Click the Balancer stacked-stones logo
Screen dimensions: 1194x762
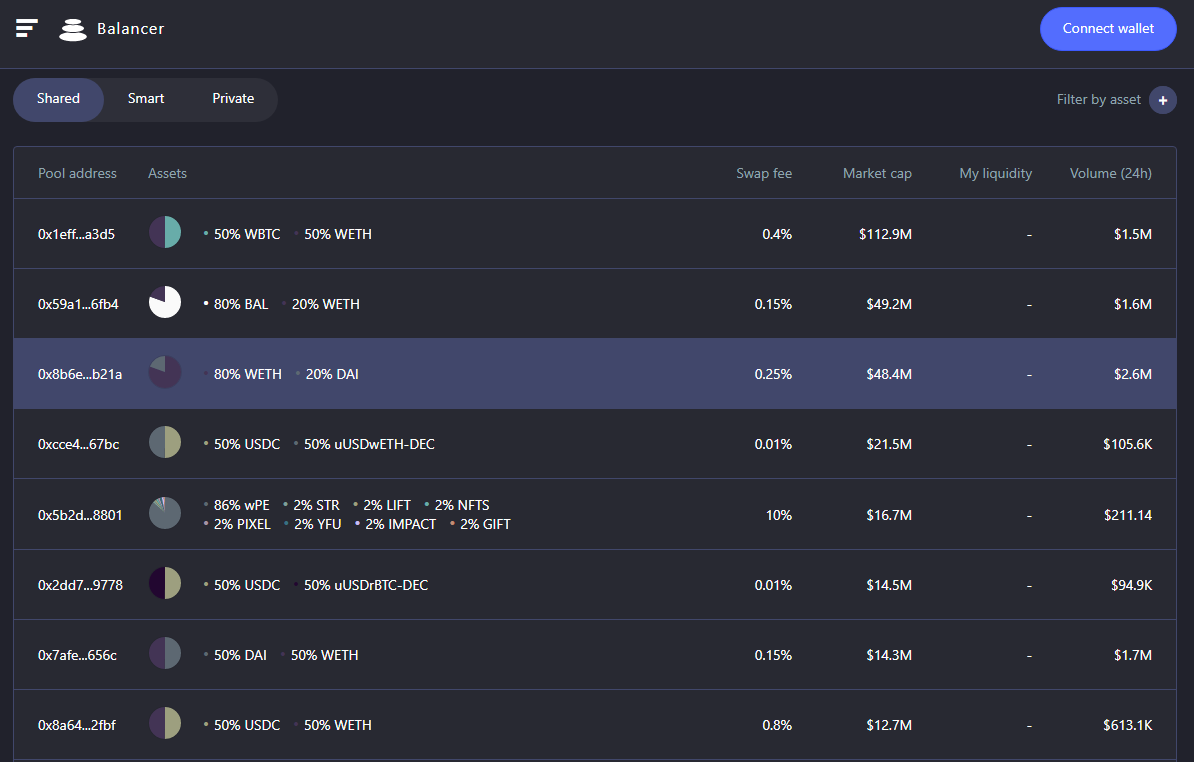pos(73,30)
